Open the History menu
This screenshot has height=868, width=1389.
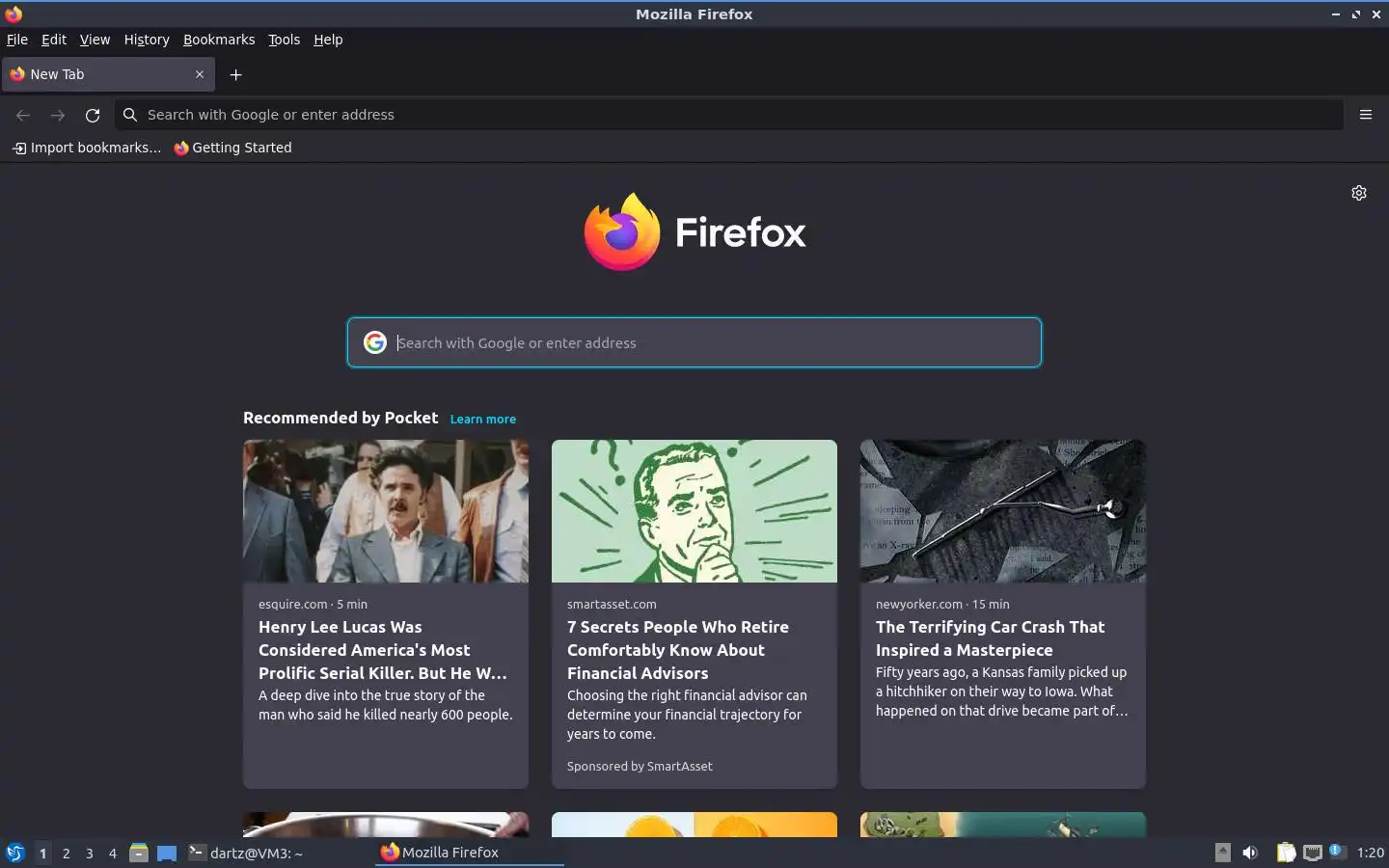pos(147,40)
